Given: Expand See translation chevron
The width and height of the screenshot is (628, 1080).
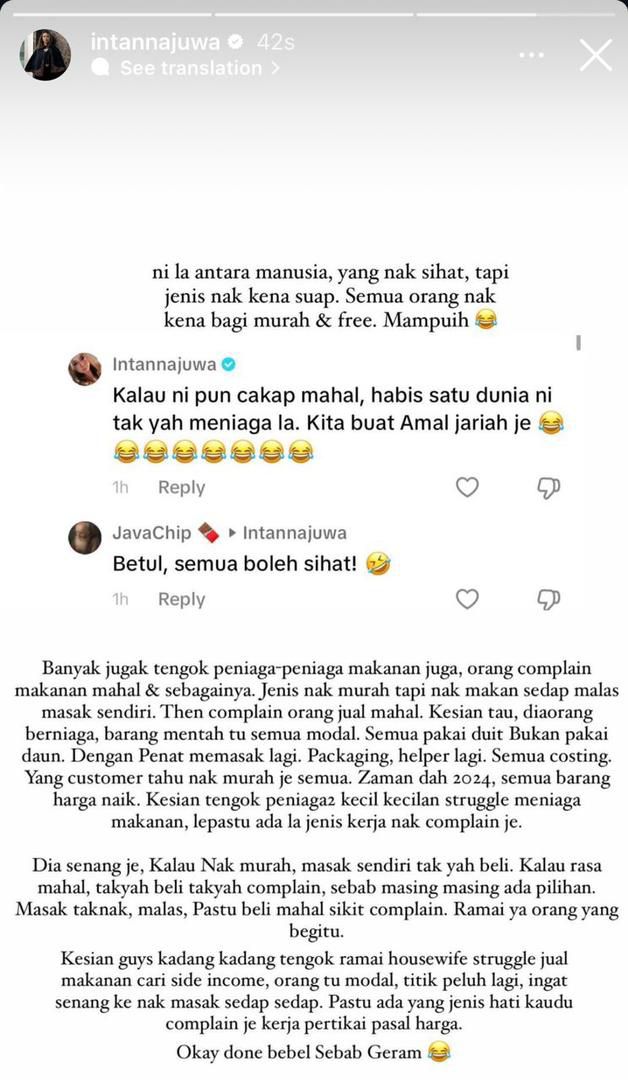Looking at the screenshot, I should [275, 68].
